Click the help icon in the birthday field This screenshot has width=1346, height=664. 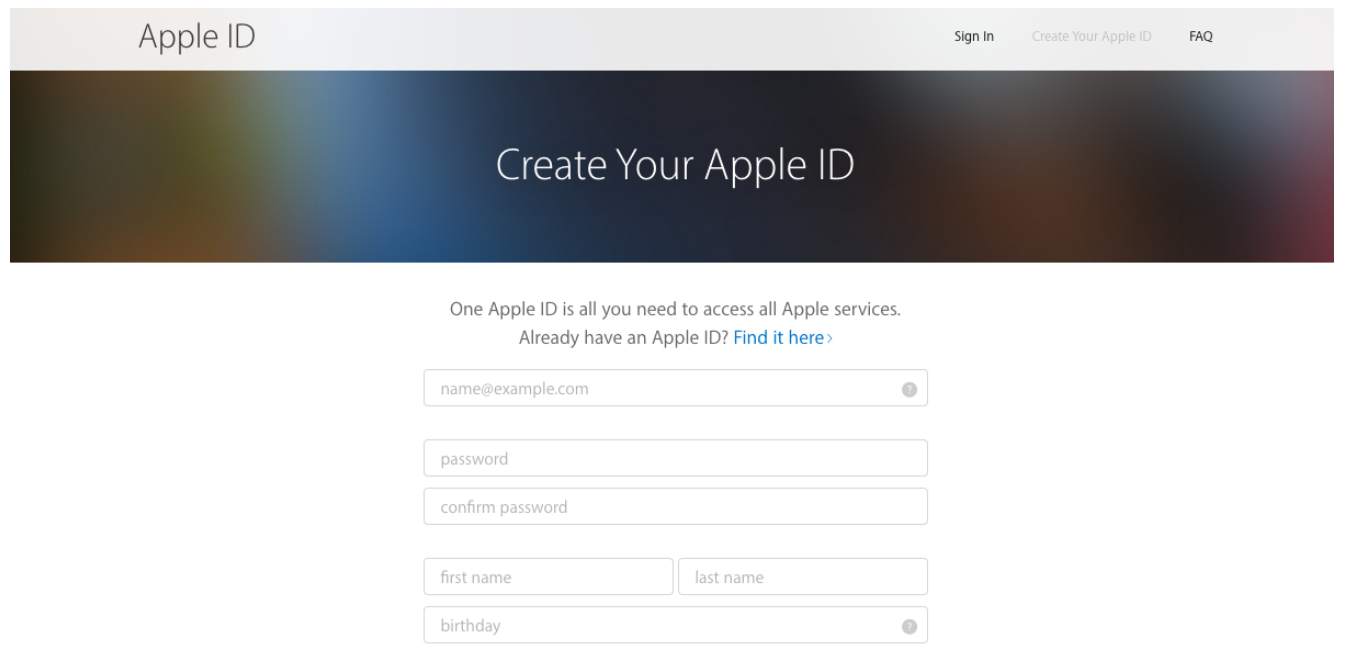909,627
